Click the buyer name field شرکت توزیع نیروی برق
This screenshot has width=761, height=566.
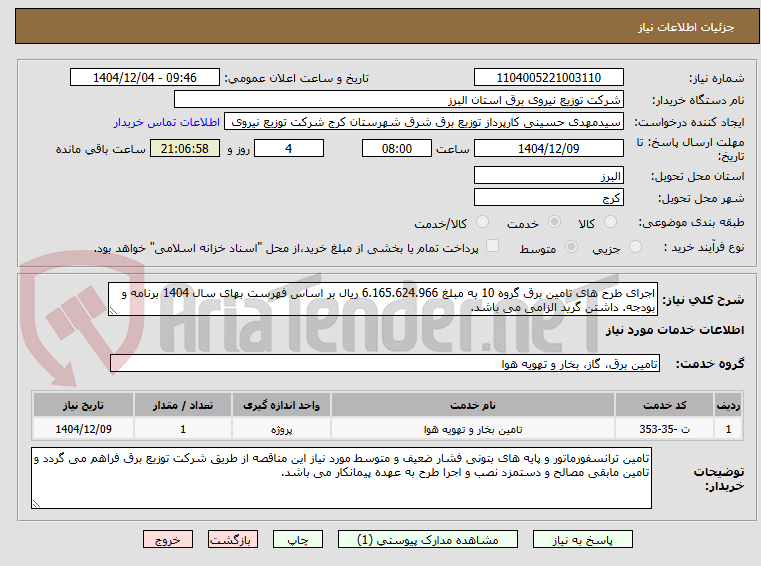coord(399,100)
